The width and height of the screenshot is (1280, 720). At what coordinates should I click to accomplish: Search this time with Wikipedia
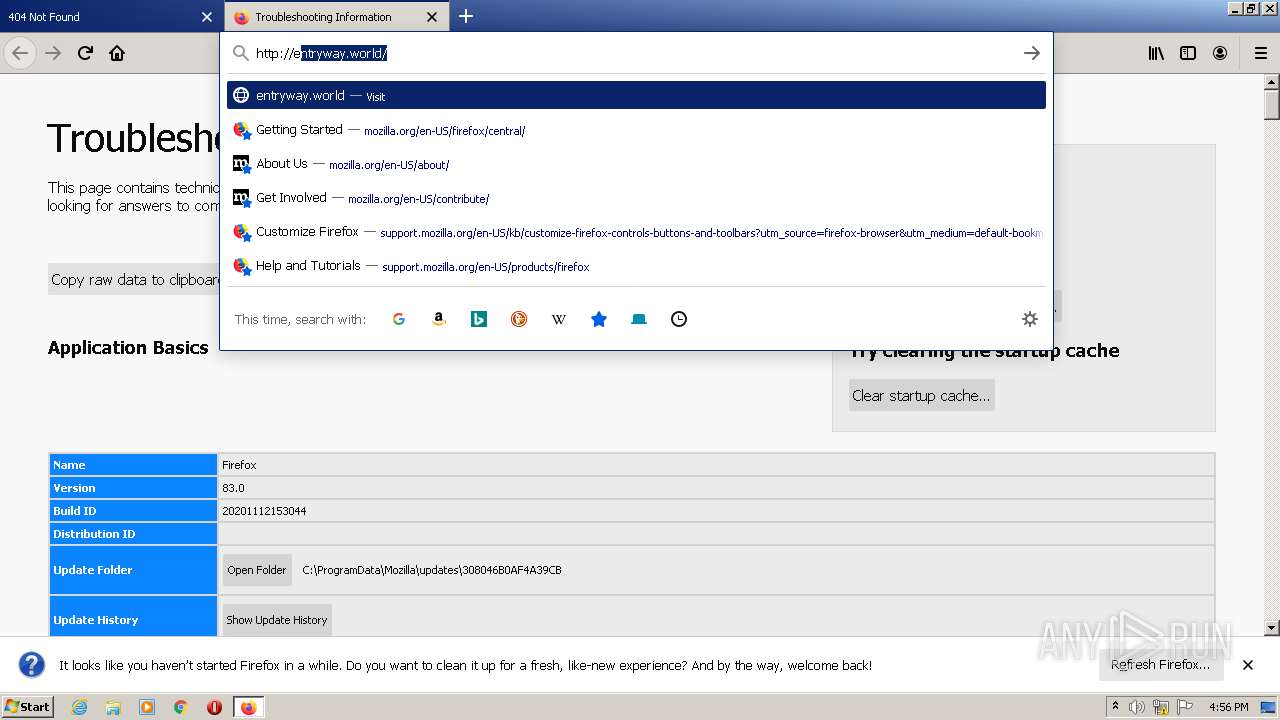pyautogui.click(x=559, y=319)
